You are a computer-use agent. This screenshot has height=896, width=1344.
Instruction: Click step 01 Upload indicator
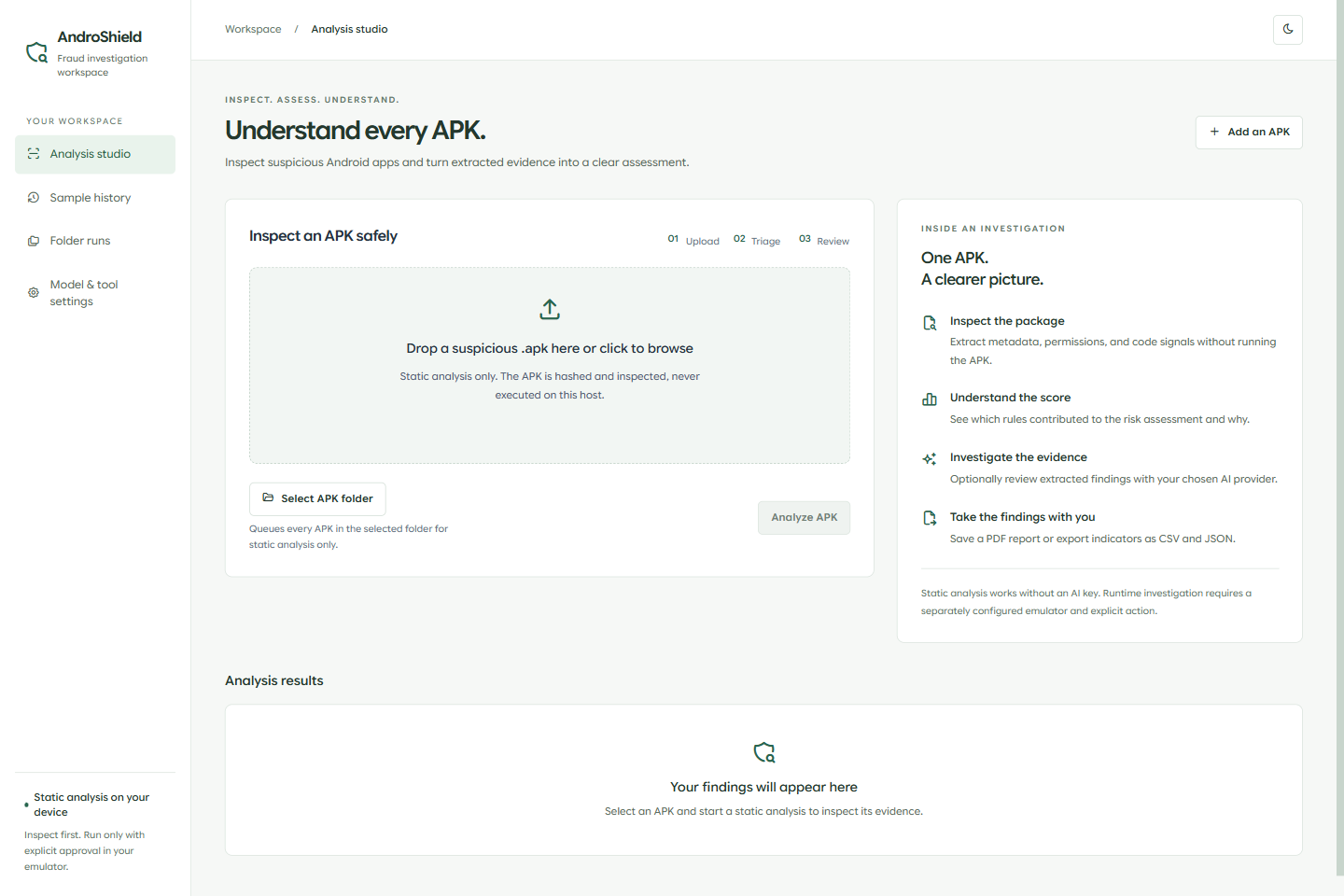click(x=693, y=240)
